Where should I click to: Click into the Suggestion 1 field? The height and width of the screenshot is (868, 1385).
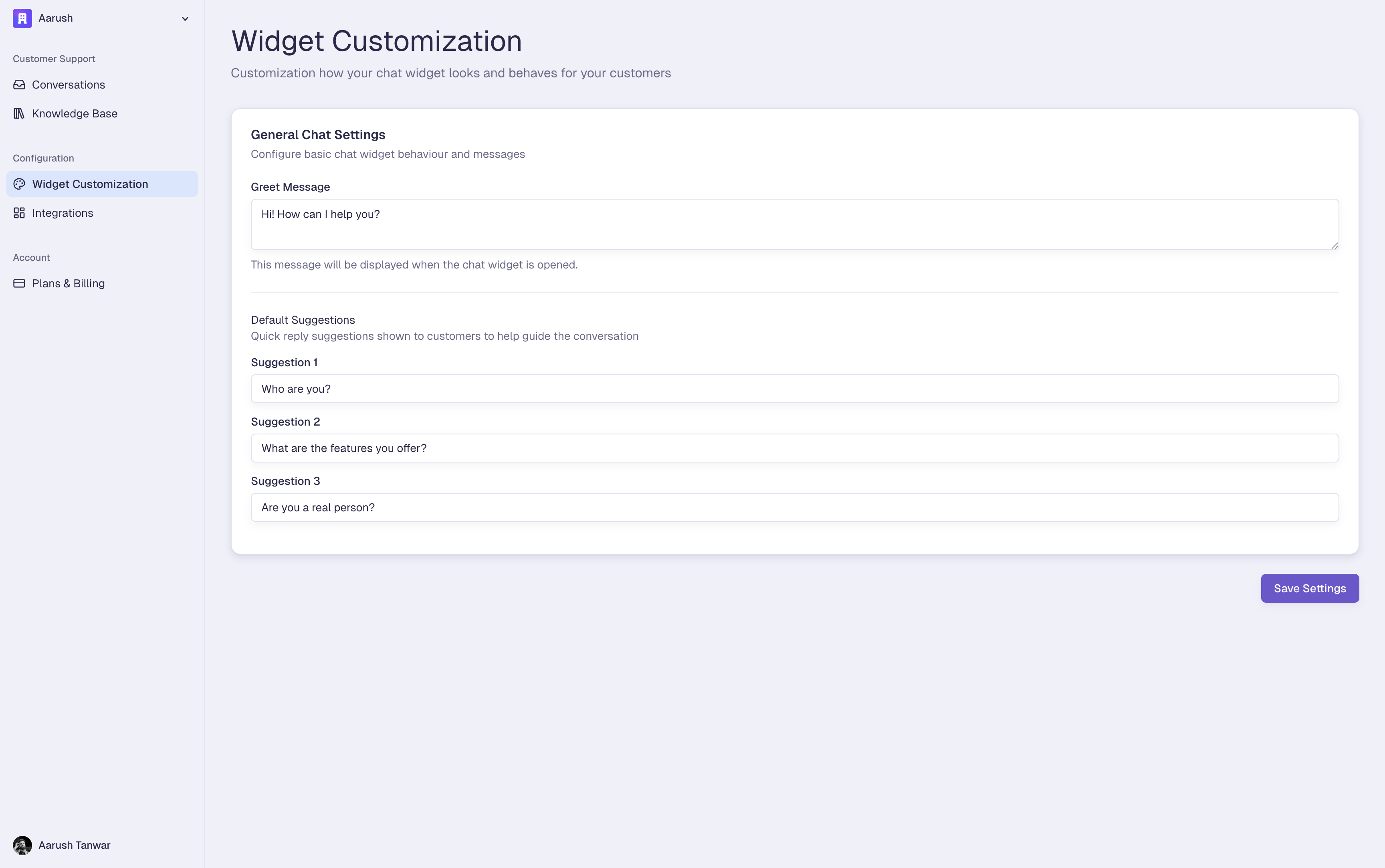pyautogui.click(x=794, y=389)
